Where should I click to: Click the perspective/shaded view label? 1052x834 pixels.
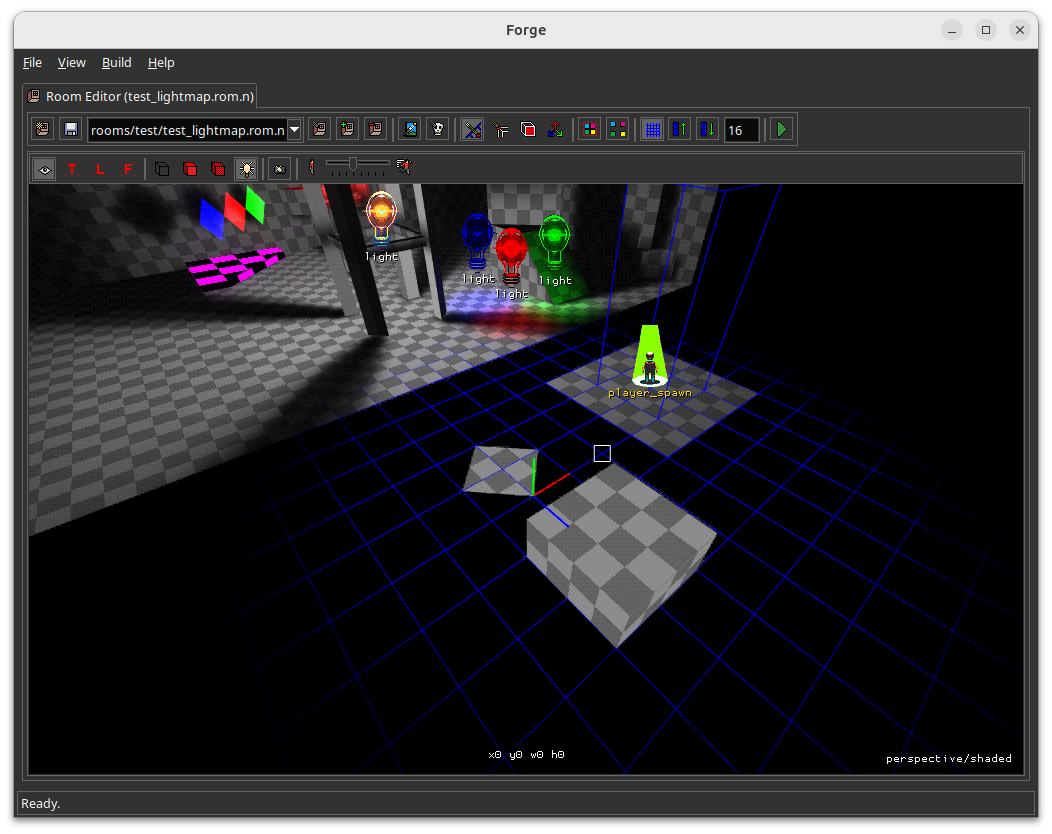coord(949,758)
